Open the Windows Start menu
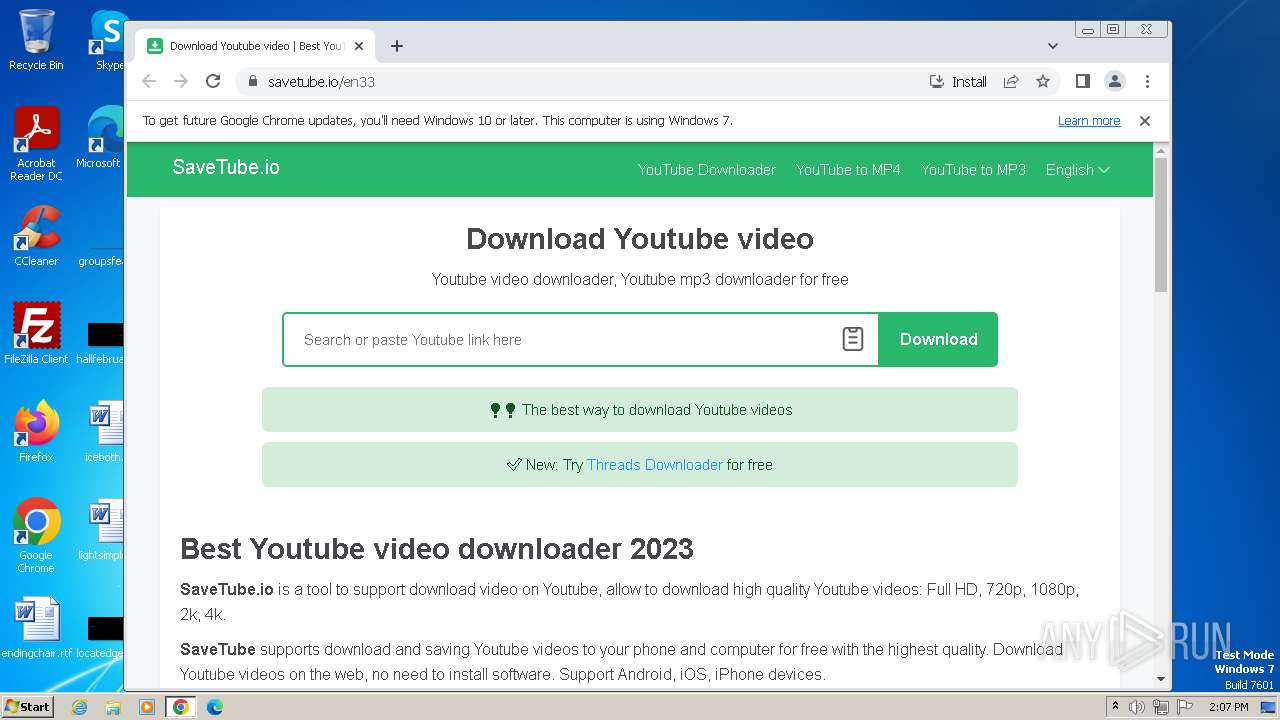This screenshot has height=720, width=1280. coord(27,707)
